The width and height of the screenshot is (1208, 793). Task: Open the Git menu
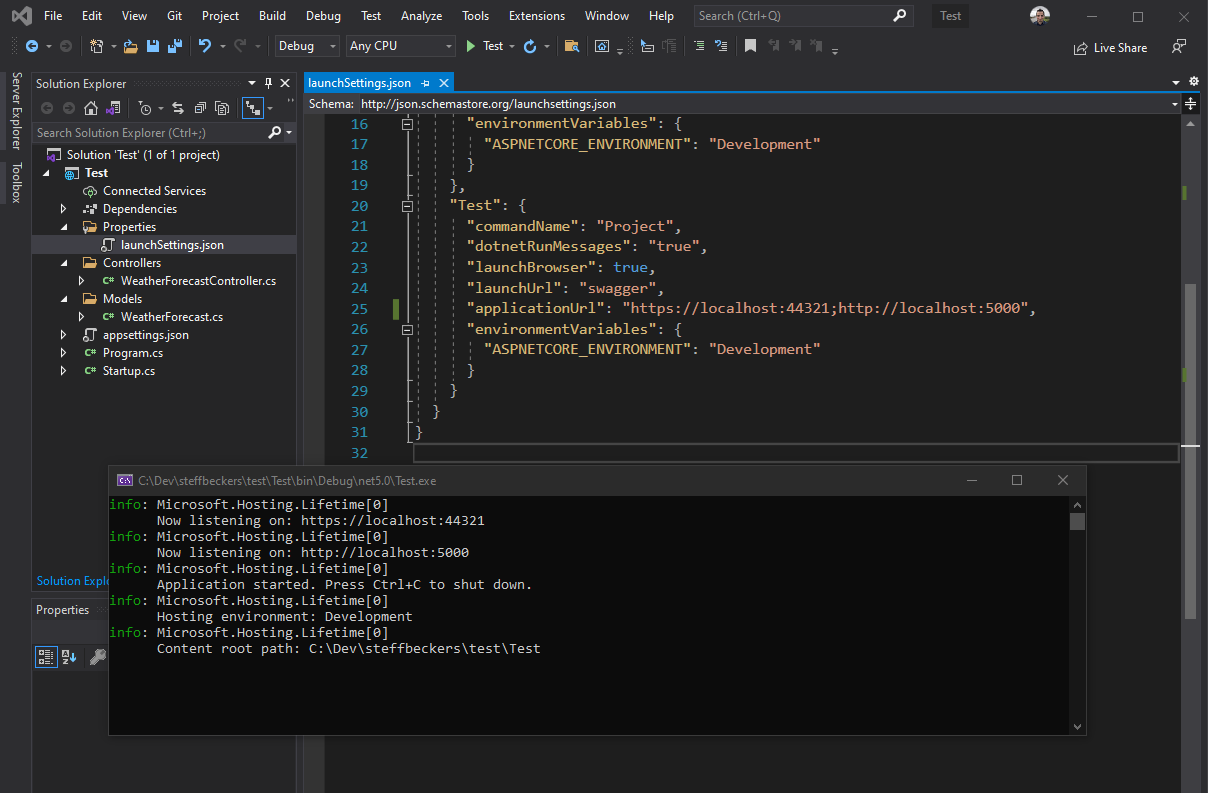point(174,16)
